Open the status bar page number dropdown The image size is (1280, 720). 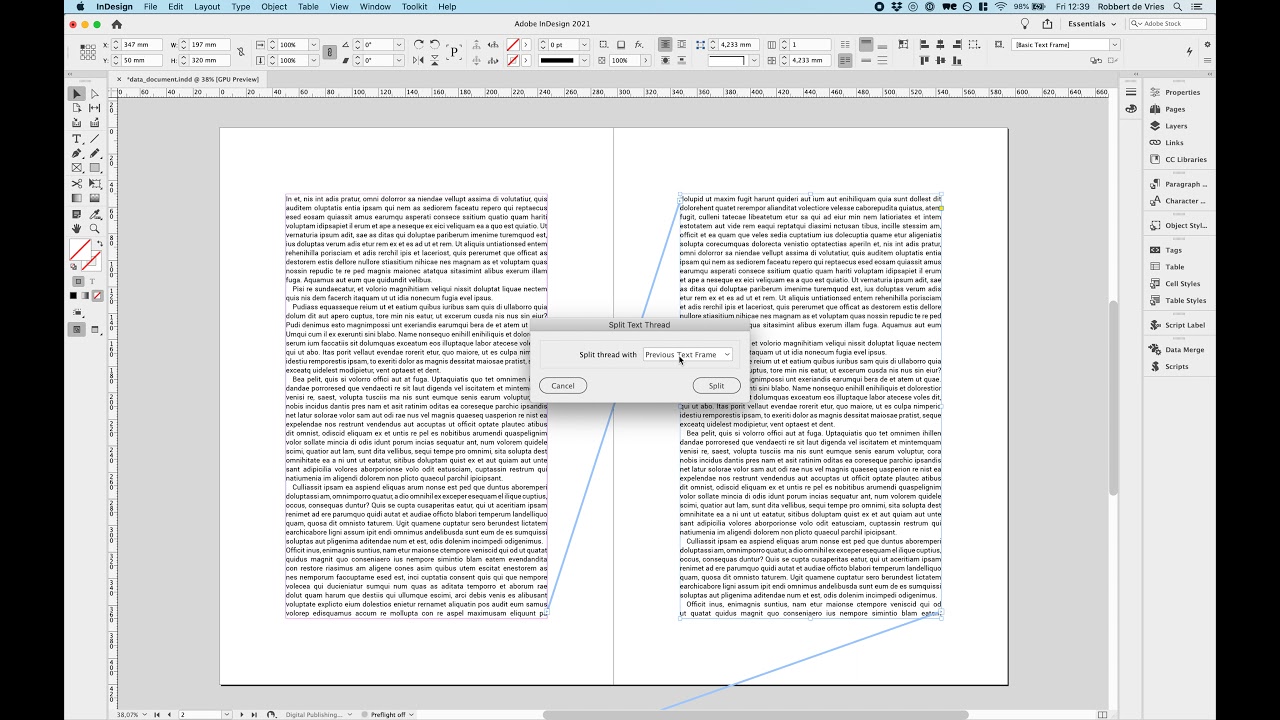pyautogui.click(x=229, y=715)
